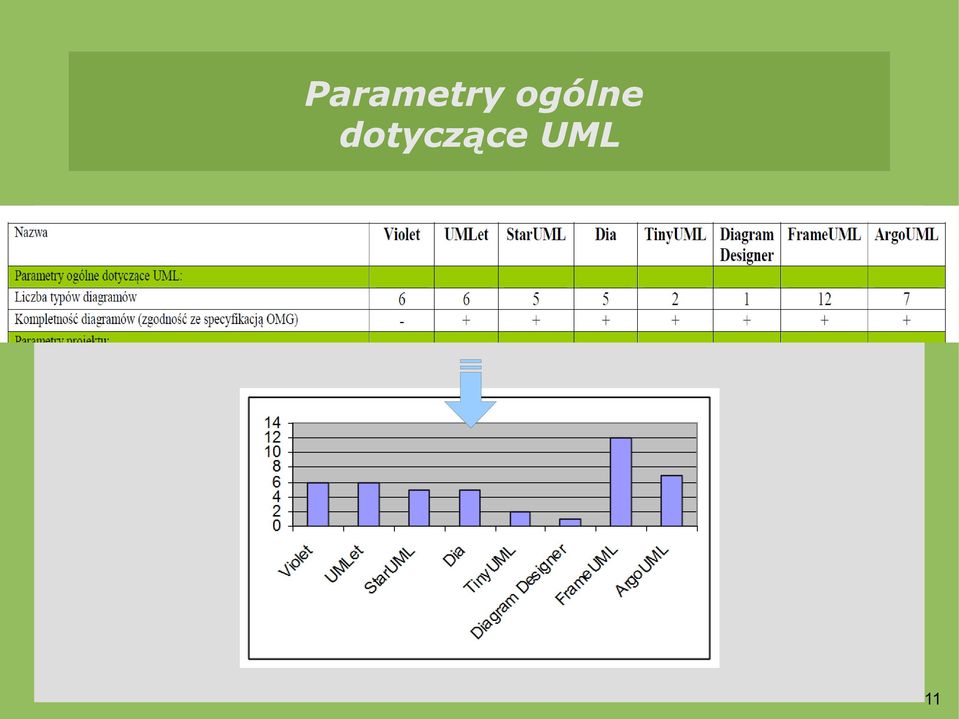Select value 5 in the Dia column

(x=605, y=299)
